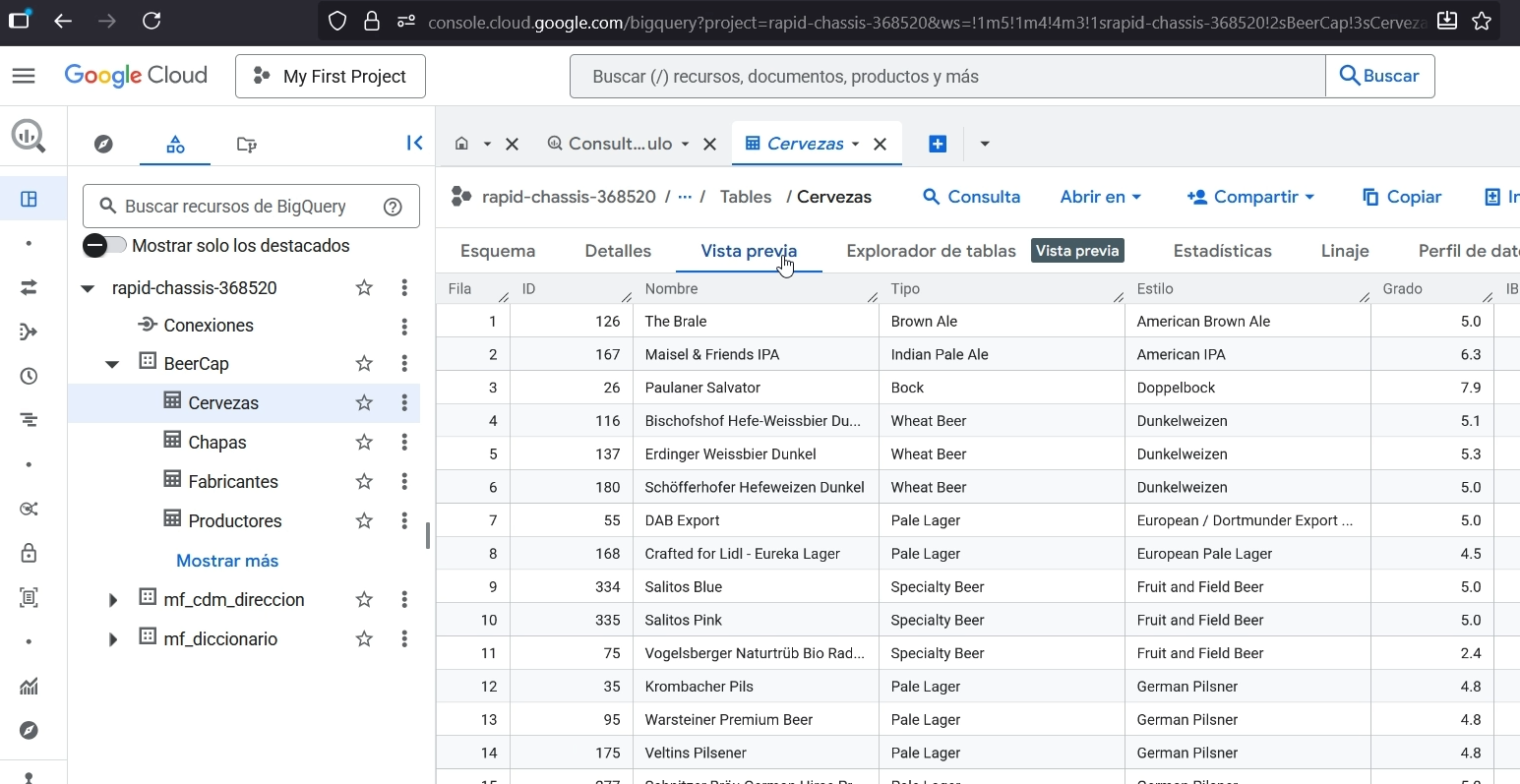This screenshot has width=1520, height=784.
Task: Select the SQL workspace icon in navigation rail
Action: 29,199
